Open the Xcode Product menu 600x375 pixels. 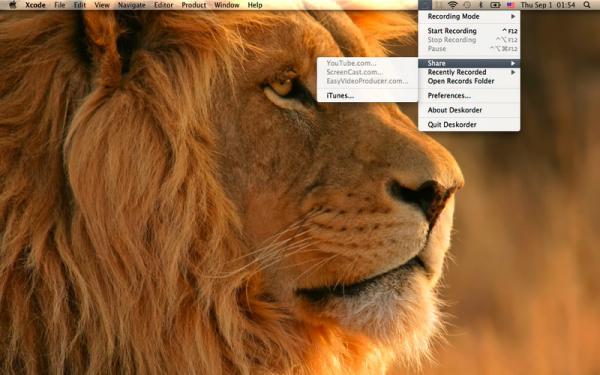pyautogui.click(x=194, y=5)
